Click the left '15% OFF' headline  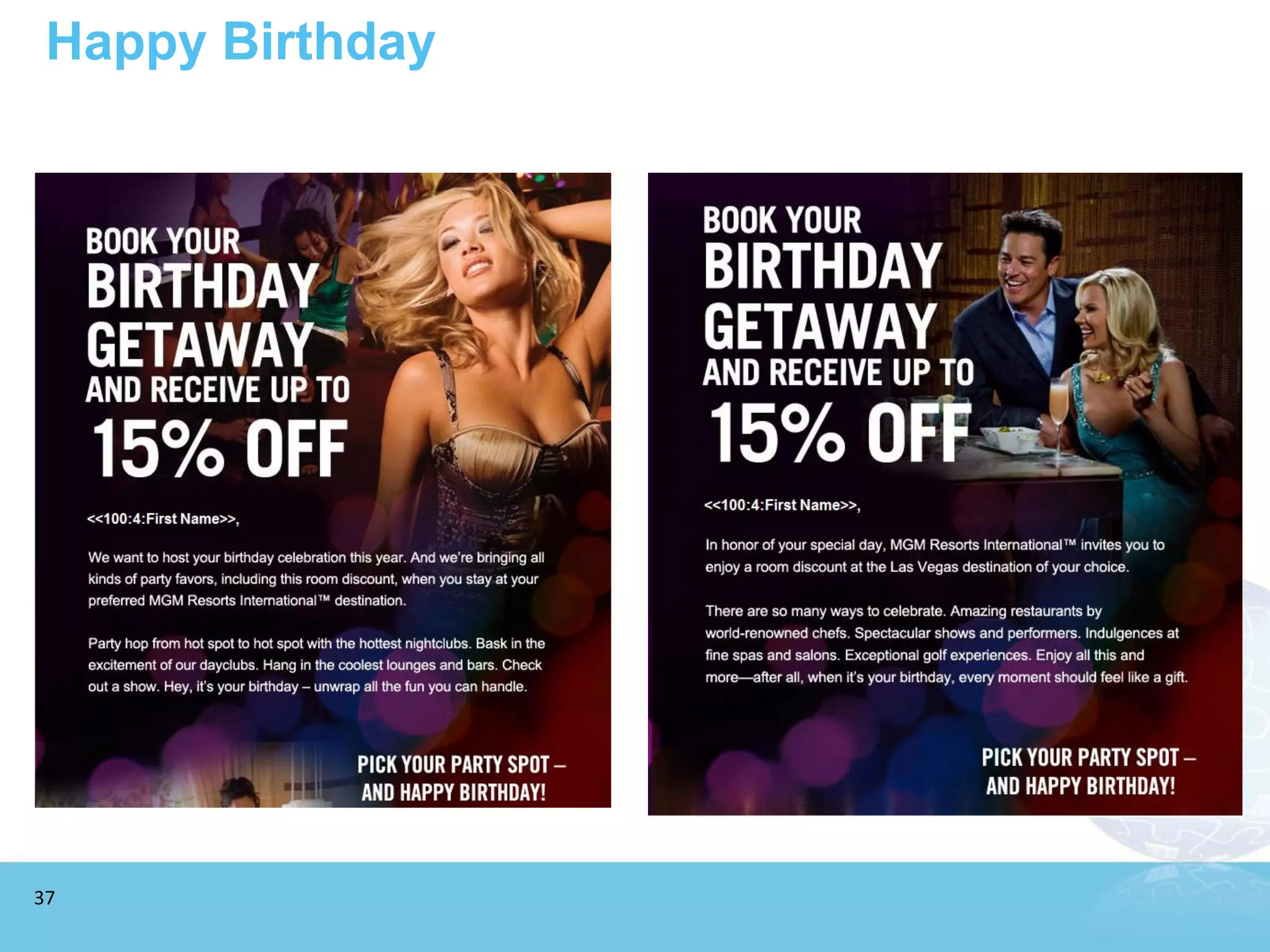point(220,448)
